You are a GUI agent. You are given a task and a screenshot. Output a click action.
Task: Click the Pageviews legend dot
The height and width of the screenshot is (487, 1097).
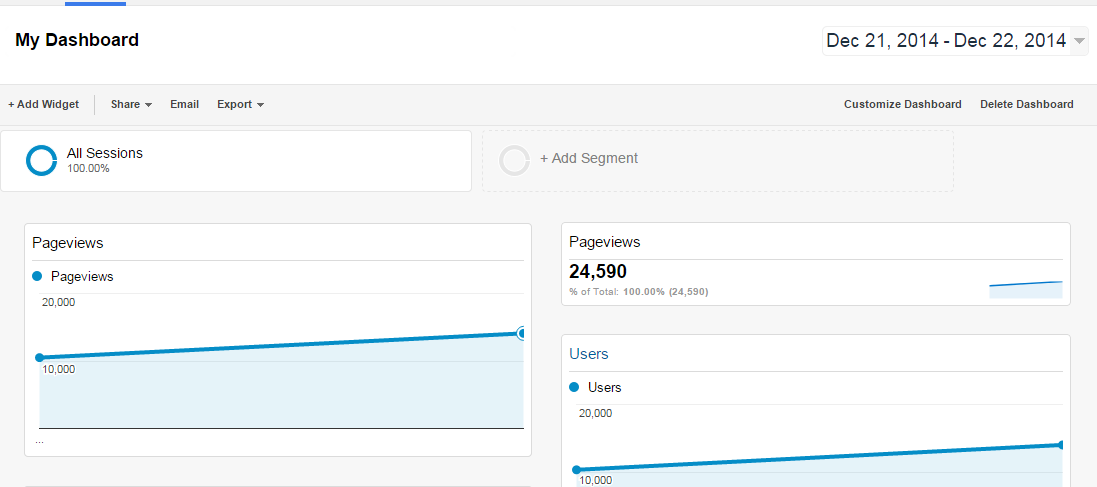(37, 276)
